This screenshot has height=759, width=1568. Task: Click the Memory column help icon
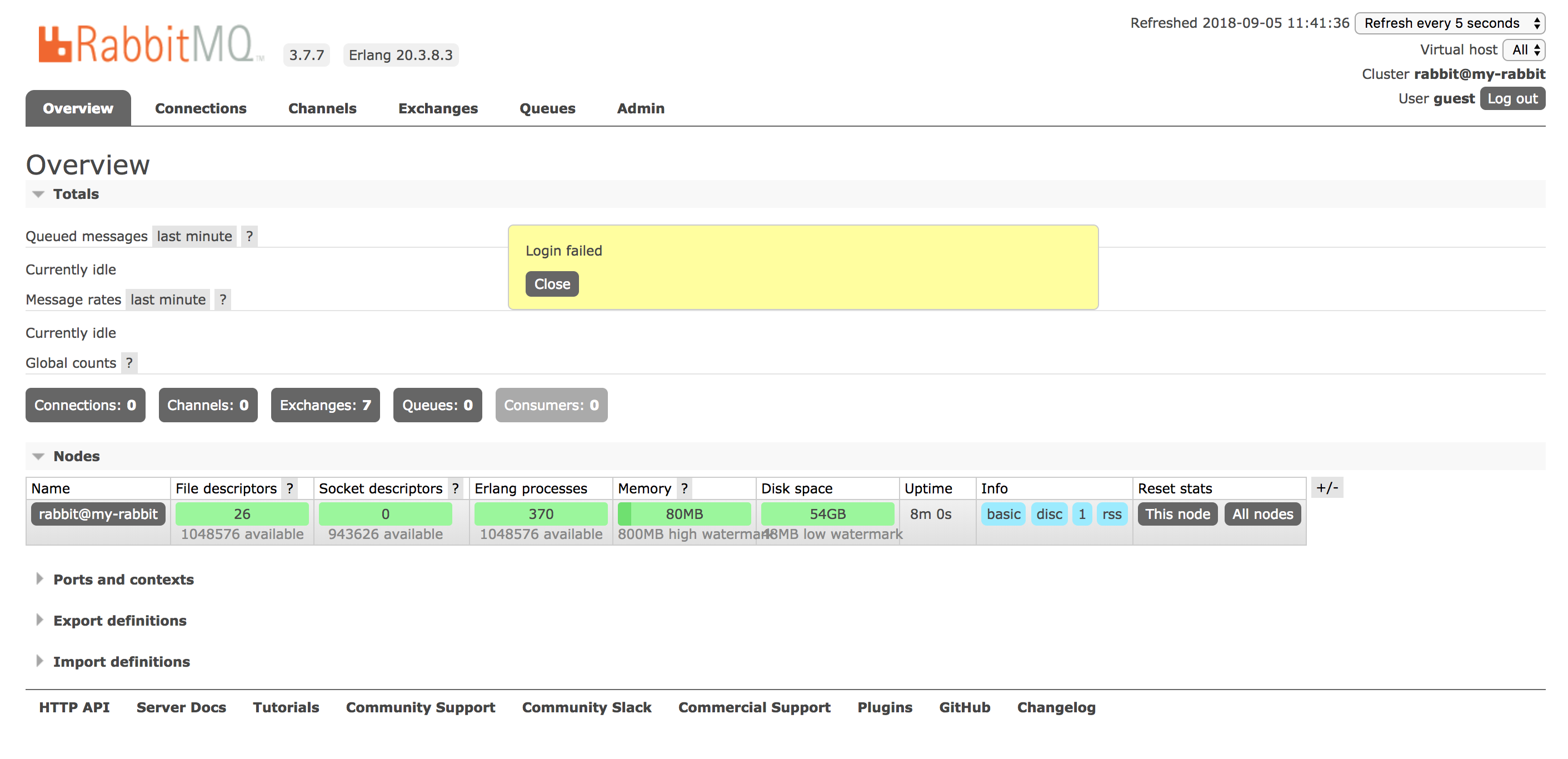pos(684,488)
